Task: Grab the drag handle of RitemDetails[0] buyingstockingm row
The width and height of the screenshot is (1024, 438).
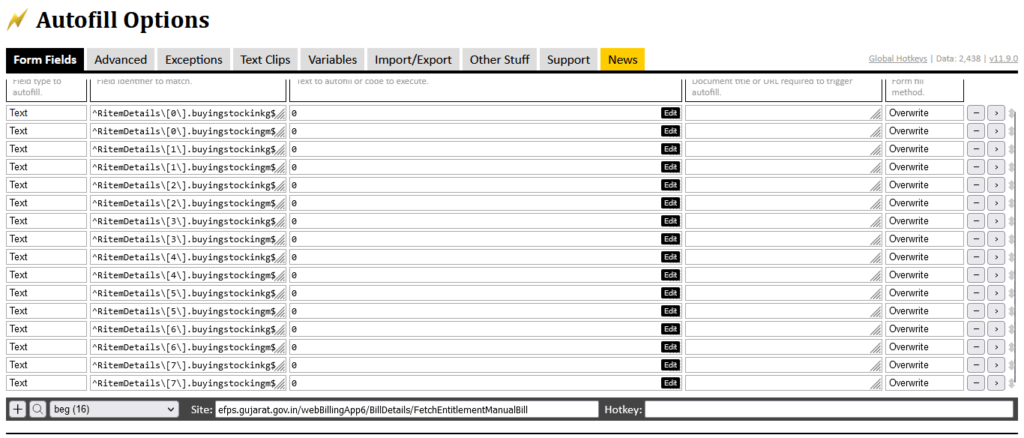Action: [x=1012, y=131]
